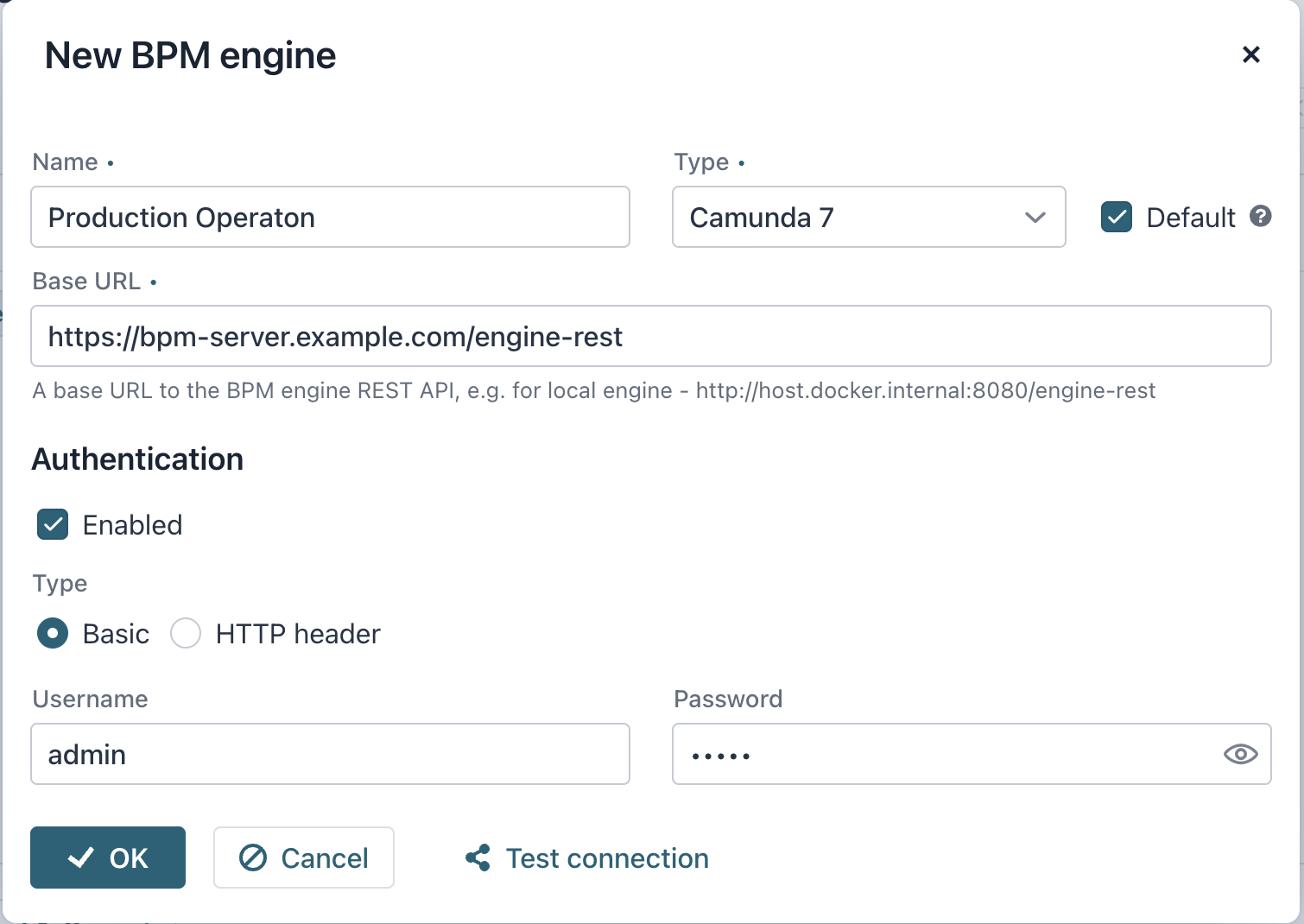Click the Cancel button
The height and width of the screenshot is (924, 1304).
click(303, 858)
